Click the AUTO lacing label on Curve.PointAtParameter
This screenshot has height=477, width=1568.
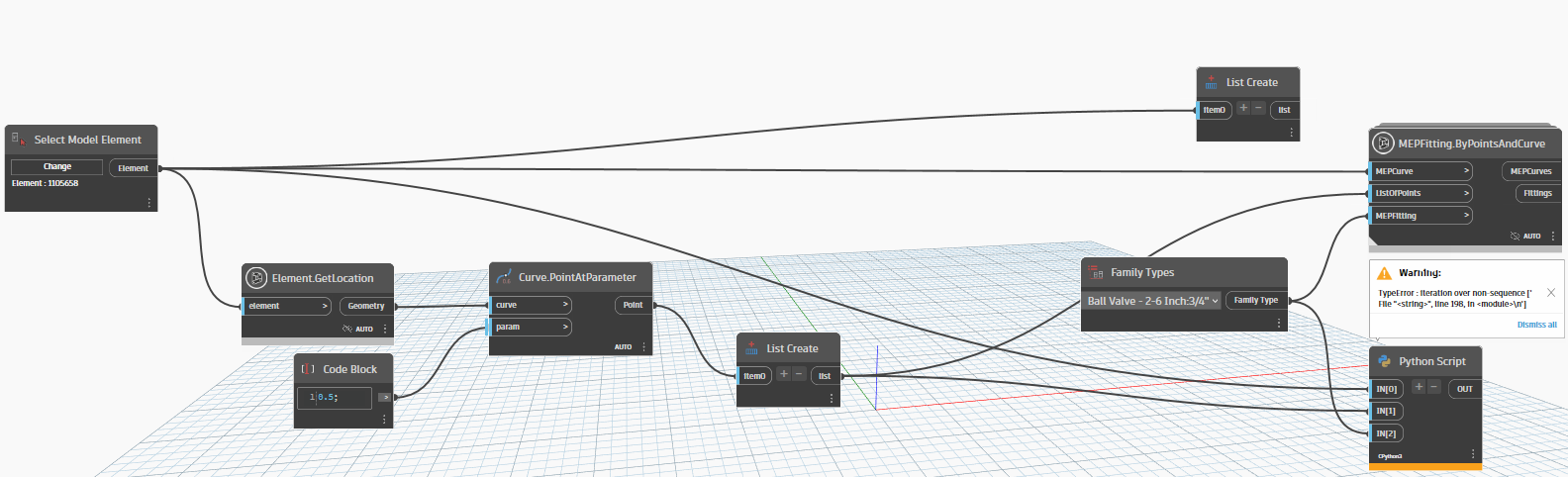tap(623, 347)
